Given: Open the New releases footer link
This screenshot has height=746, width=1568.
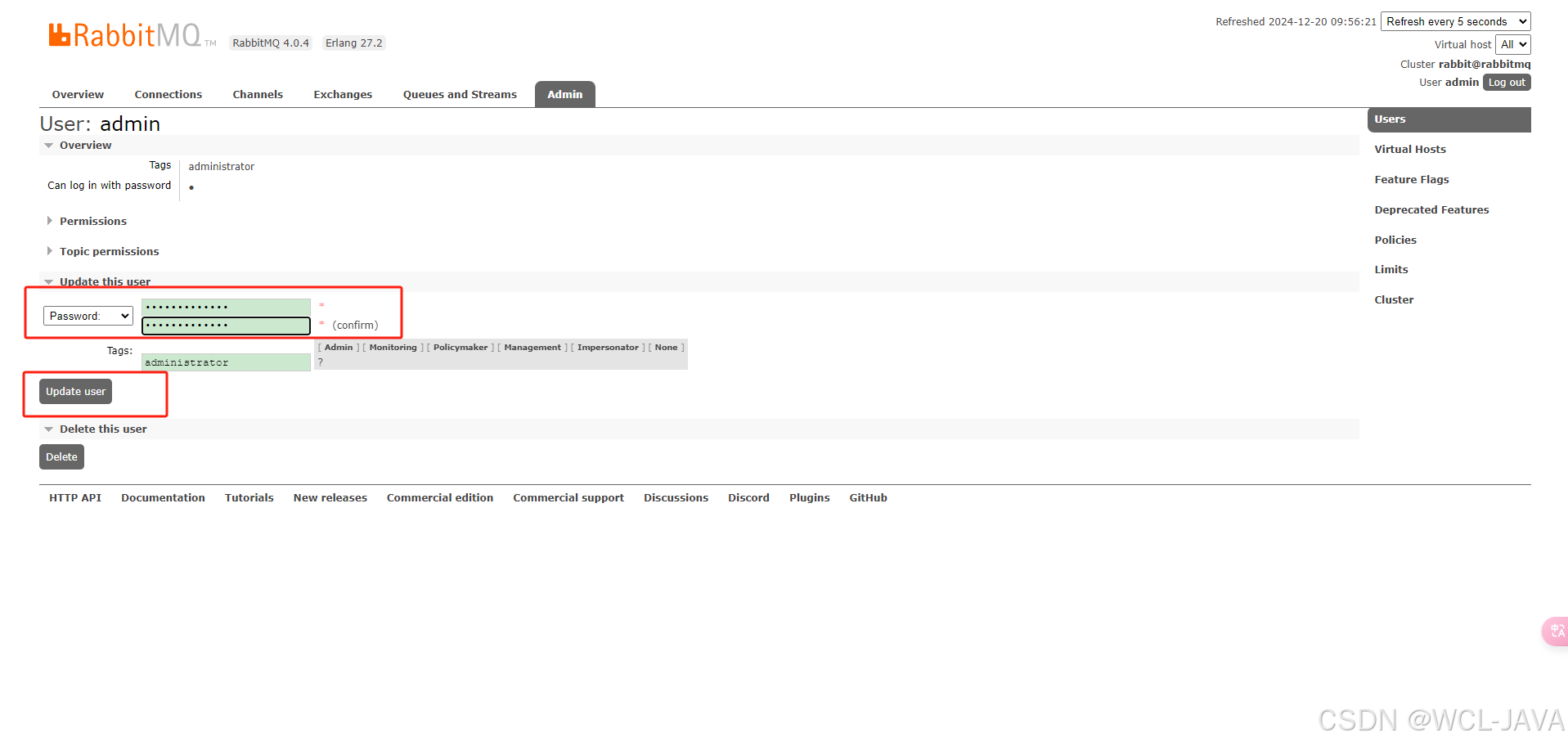Looking at the screenshot, I should pos(330,498).
